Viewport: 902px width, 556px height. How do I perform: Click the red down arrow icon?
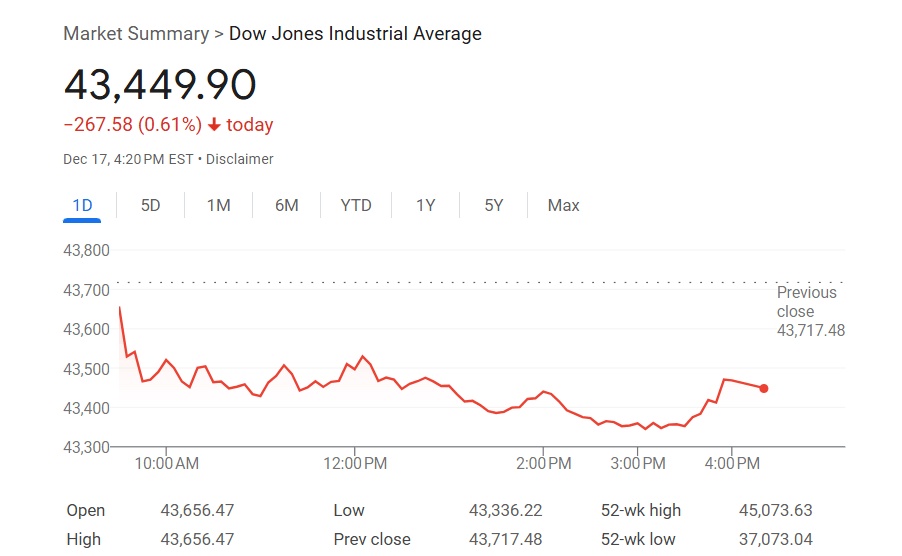click(214, 125)
